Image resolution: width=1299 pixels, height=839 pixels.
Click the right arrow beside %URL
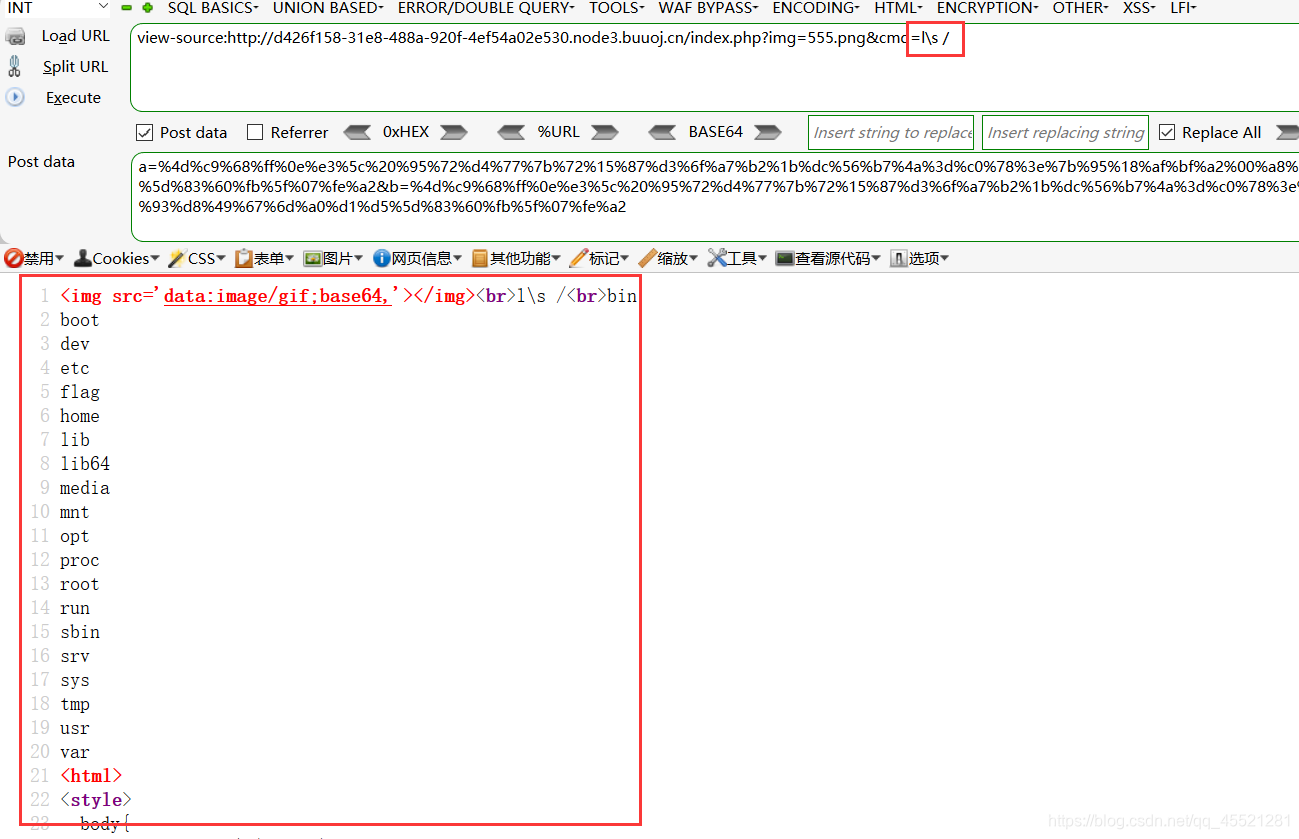[604, 132]
